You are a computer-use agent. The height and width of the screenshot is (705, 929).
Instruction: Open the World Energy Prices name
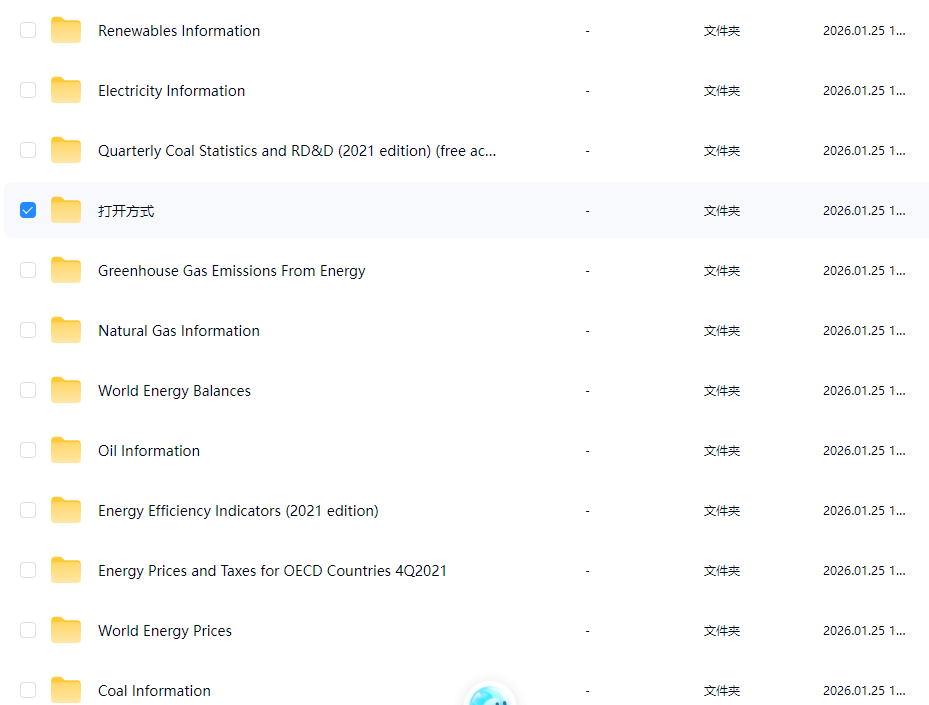pyautogui.click(x=165, y=631)
